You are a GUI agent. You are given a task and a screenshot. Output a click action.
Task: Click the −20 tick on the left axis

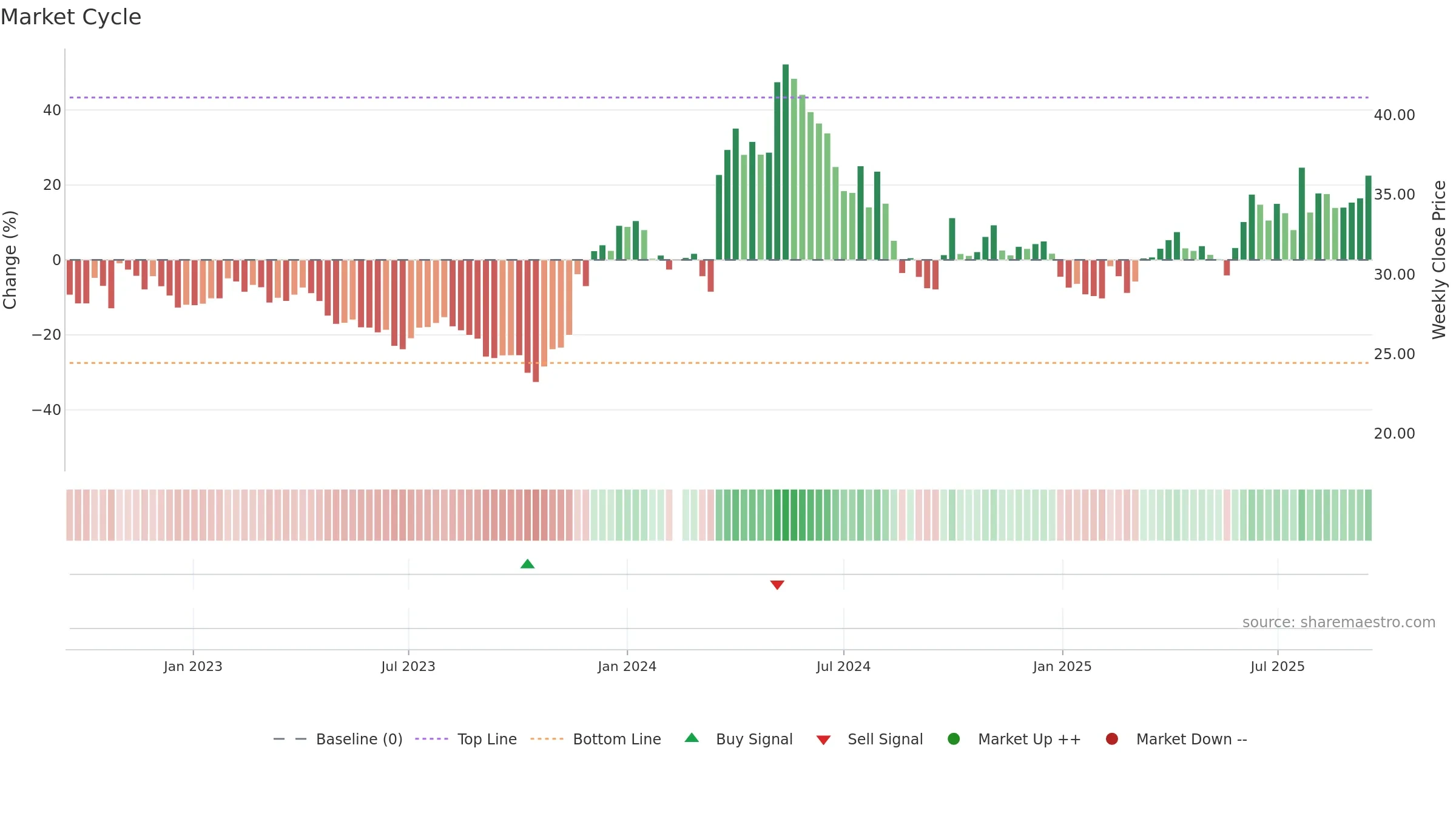(x=47, y=335)
